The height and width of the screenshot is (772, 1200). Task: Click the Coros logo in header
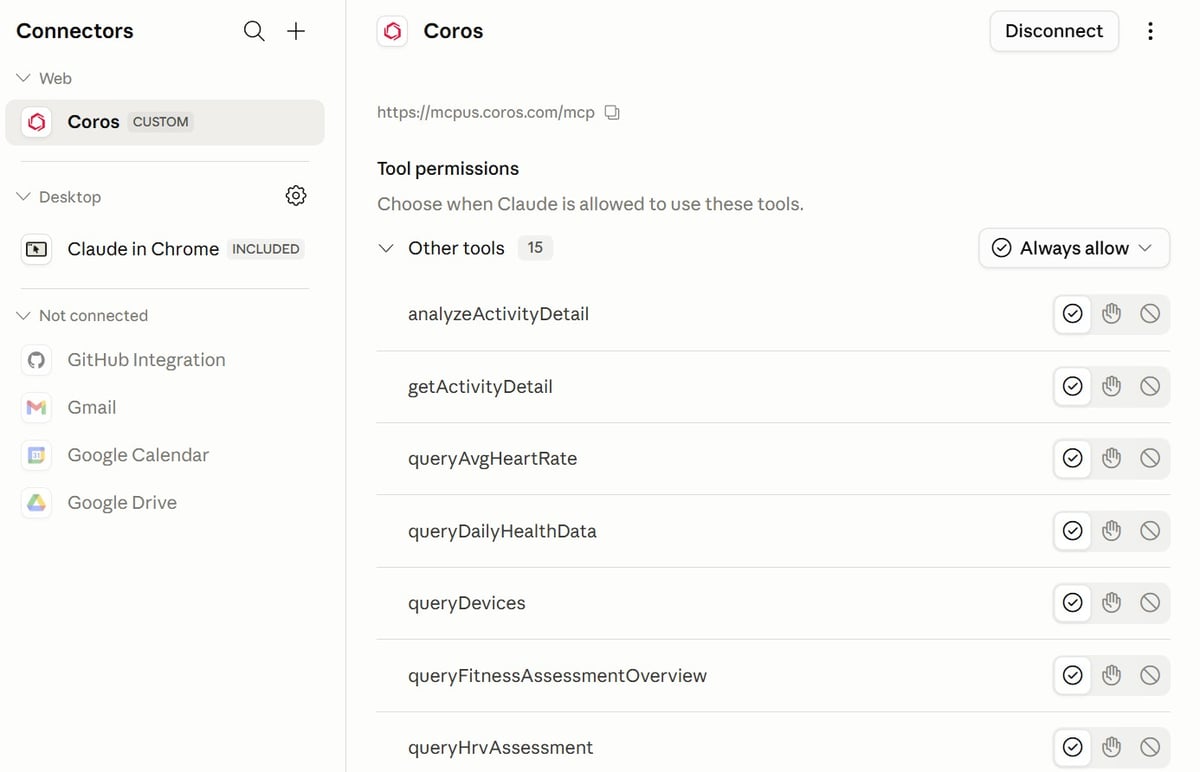pyautogui.click(x=393, y=32)
